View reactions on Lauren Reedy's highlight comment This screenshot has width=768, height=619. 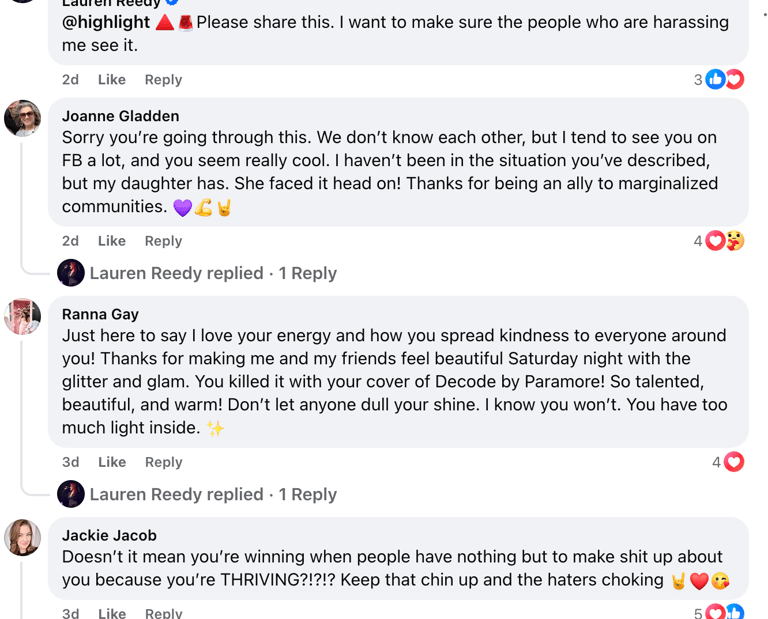(x=724, y=80)
